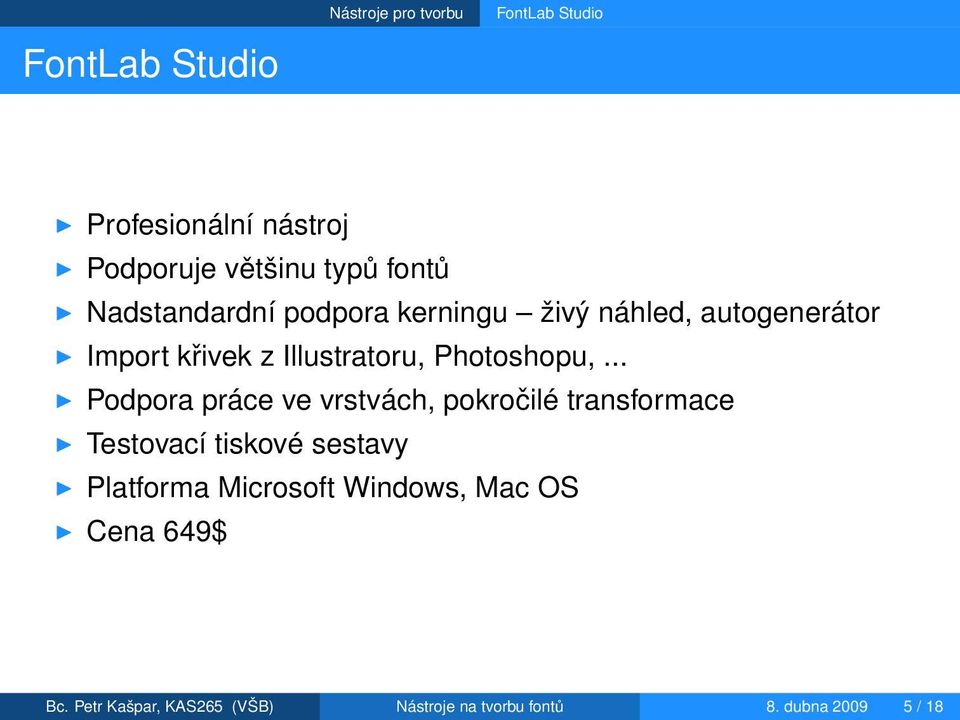This screenshot has width=960, height=720.
Task: Click the triangle bullet before 'Podpora práce ve vrstvách'
Action: click(64, 401)
